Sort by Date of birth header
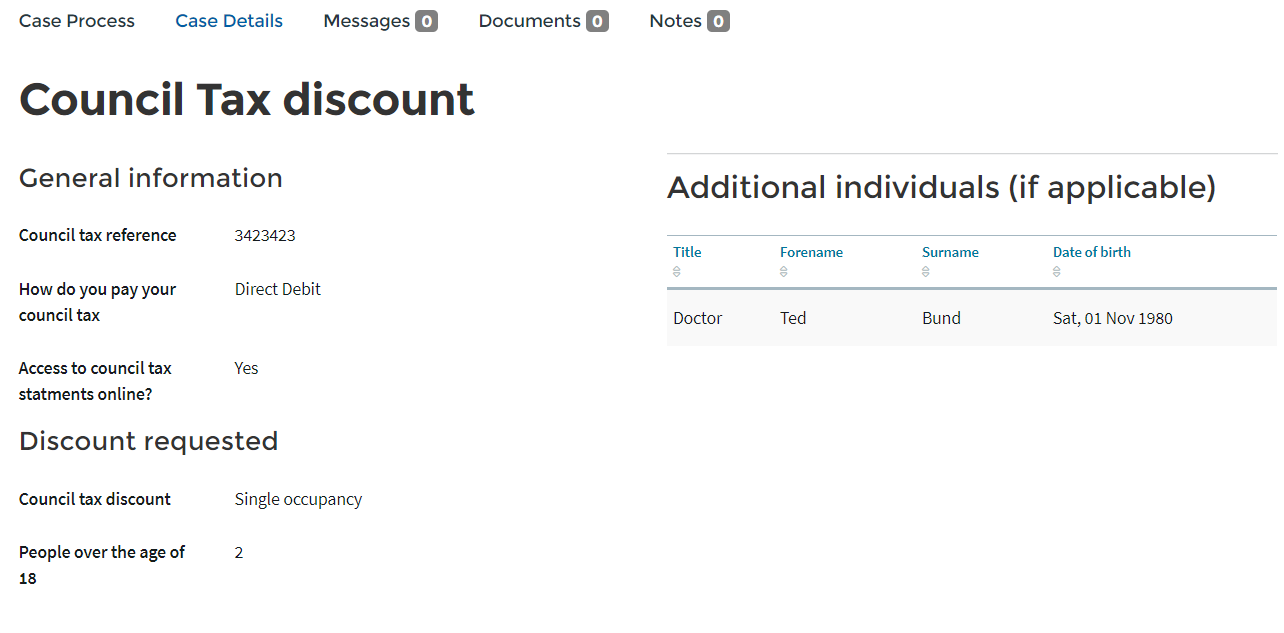The width and height of the screenshot is (1284, 633). 1092,252
